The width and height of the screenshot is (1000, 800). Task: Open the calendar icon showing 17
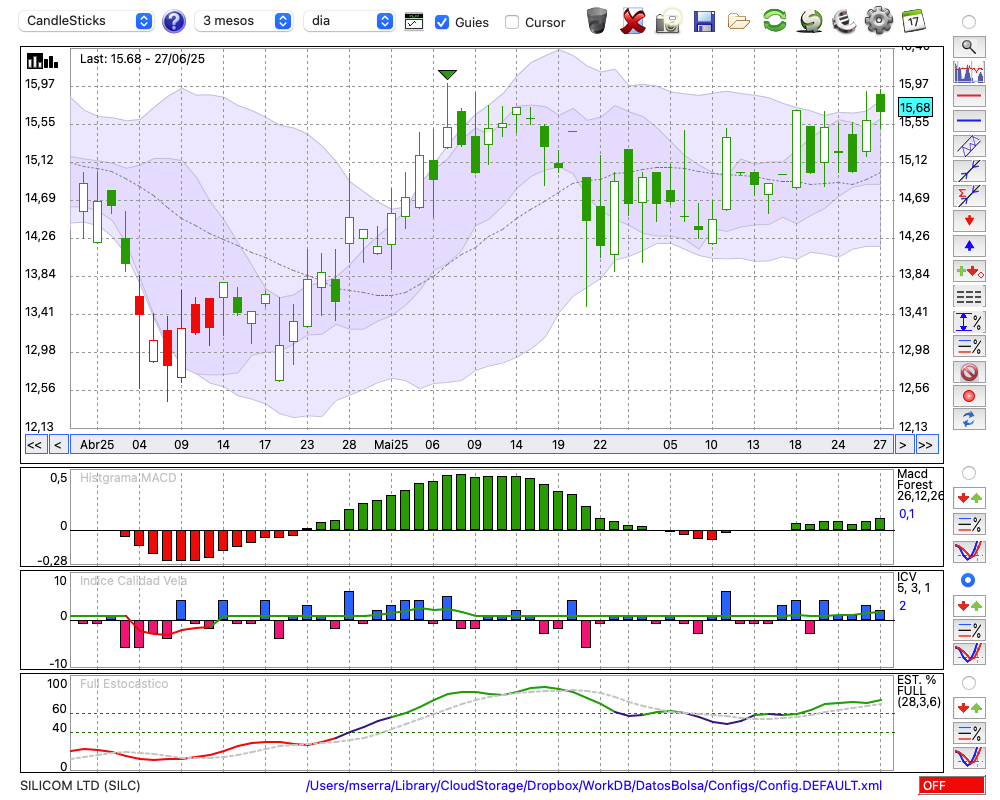914,20
